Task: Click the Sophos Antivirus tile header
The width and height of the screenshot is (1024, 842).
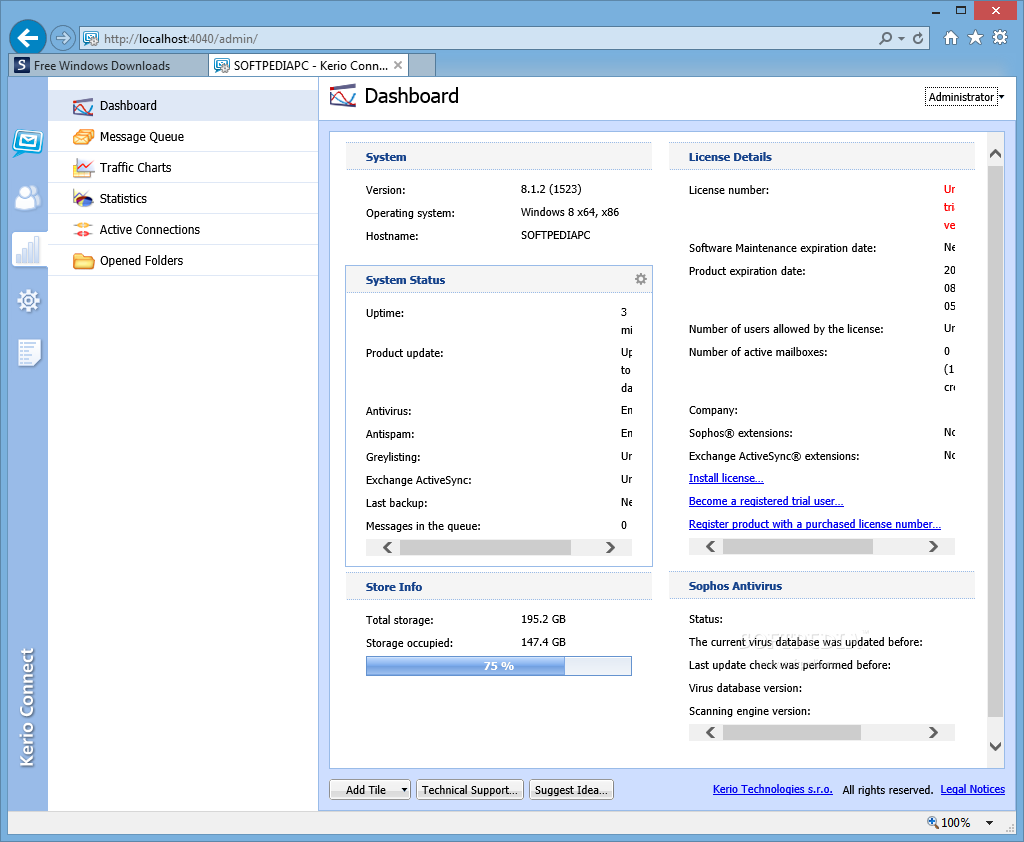Action: click(x=822, y=586)
